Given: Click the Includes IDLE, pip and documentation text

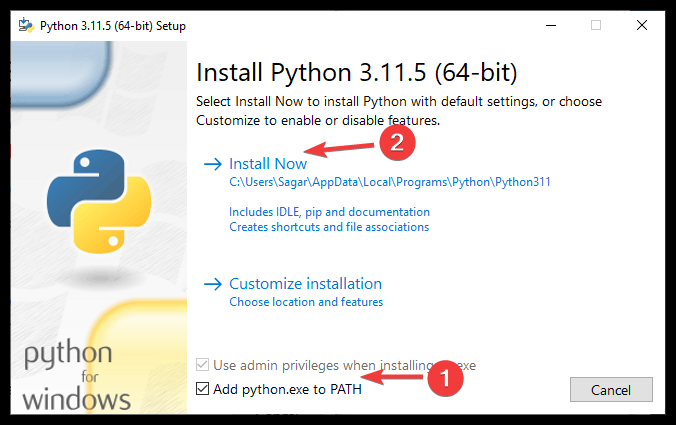Looking at the screenshot, I should [329, 212].
